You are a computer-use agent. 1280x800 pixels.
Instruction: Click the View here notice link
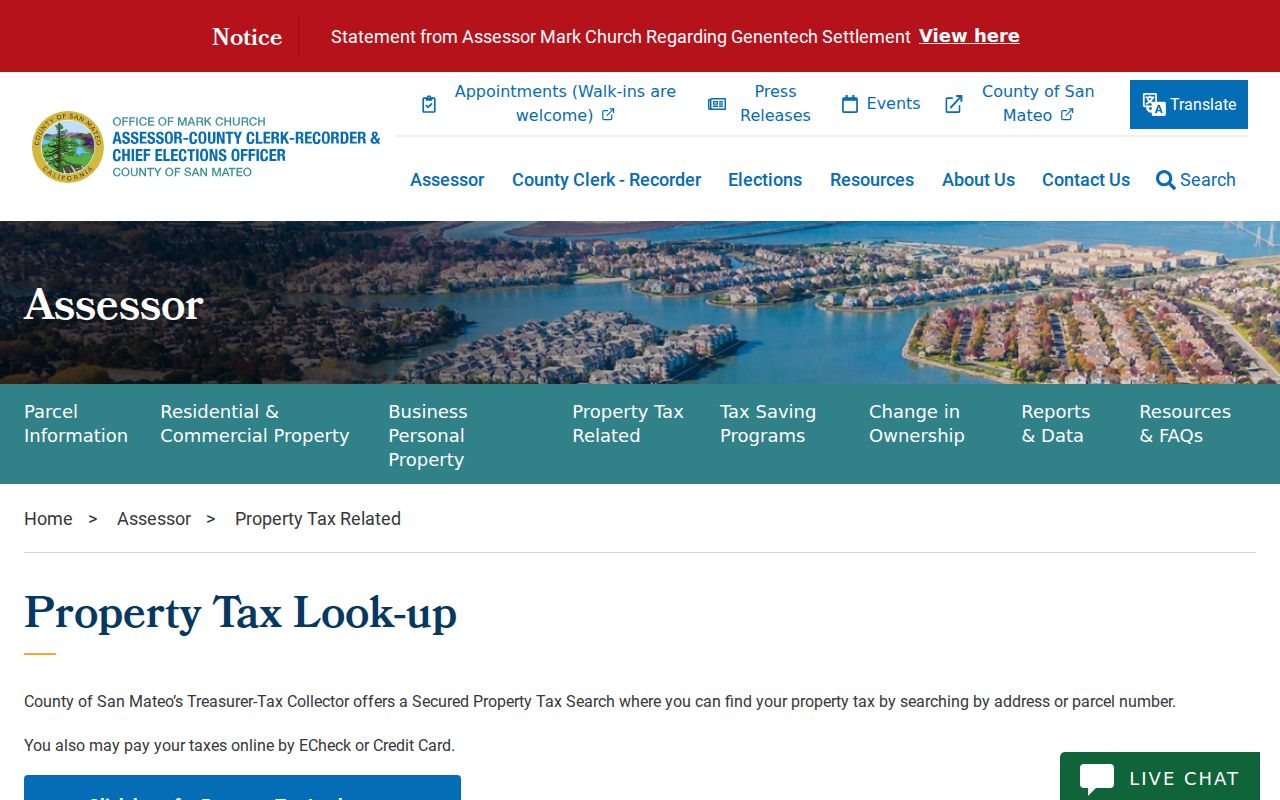coord(969,36)
